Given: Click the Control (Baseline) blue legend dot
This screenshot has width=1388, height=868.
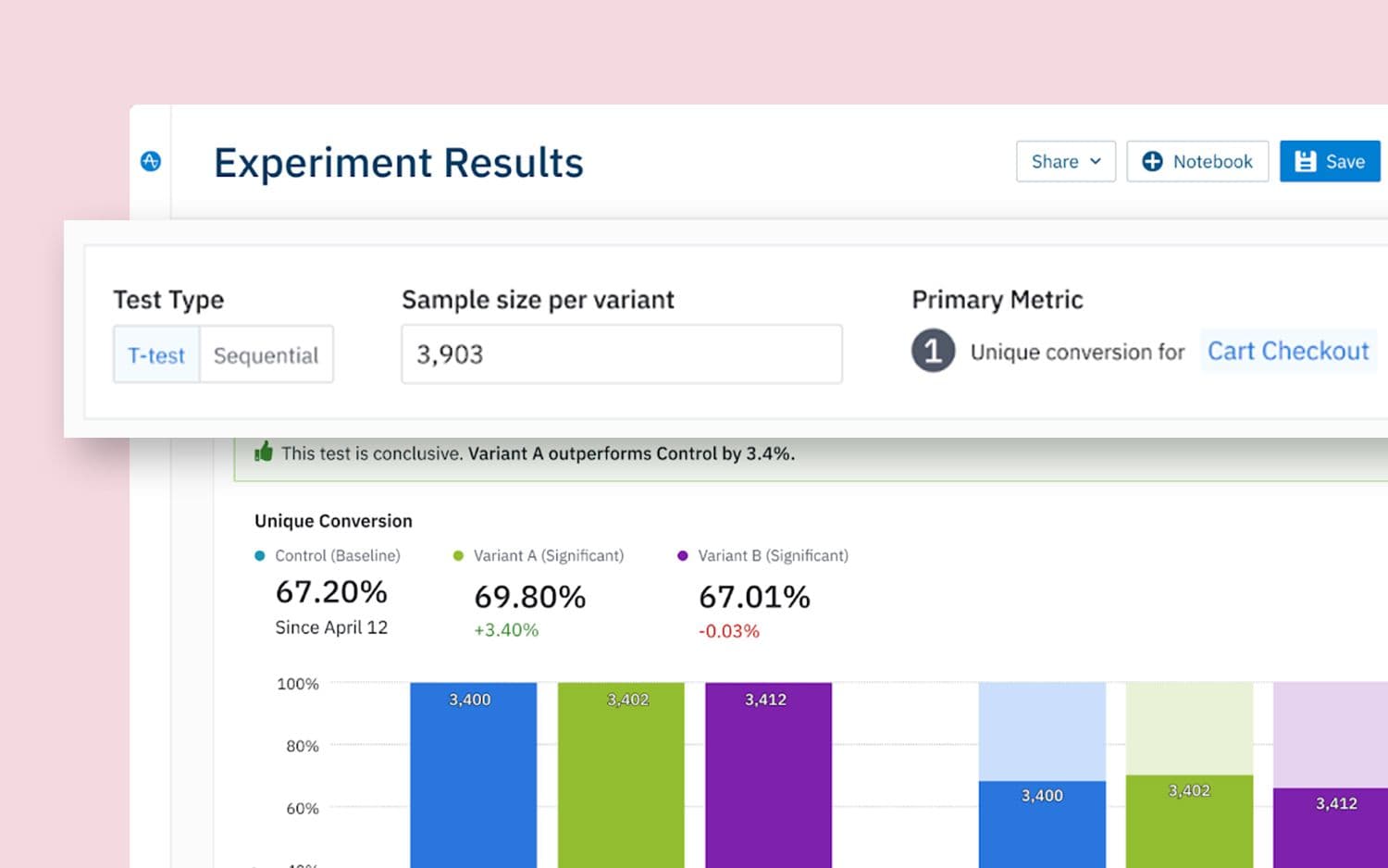Looking at the screenshot, I should [259, 555].
